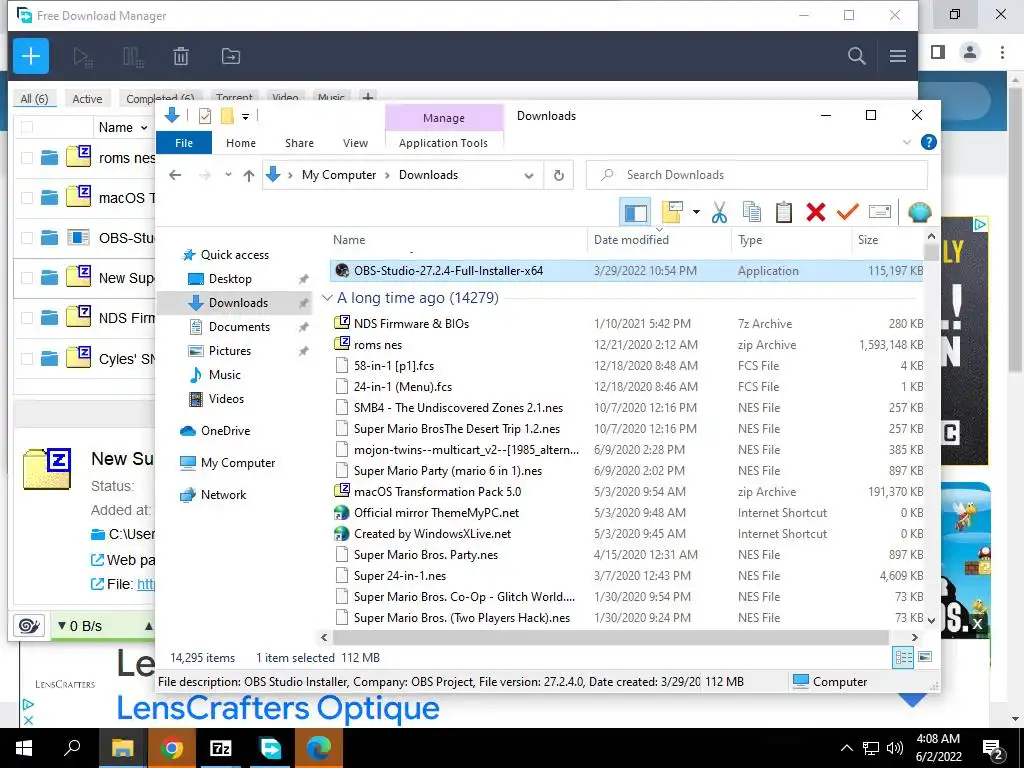The image size is (1024, 768).
Task: Tick checkbox for New Super download row
Action: pyautogui.click(x=27, y=278)
